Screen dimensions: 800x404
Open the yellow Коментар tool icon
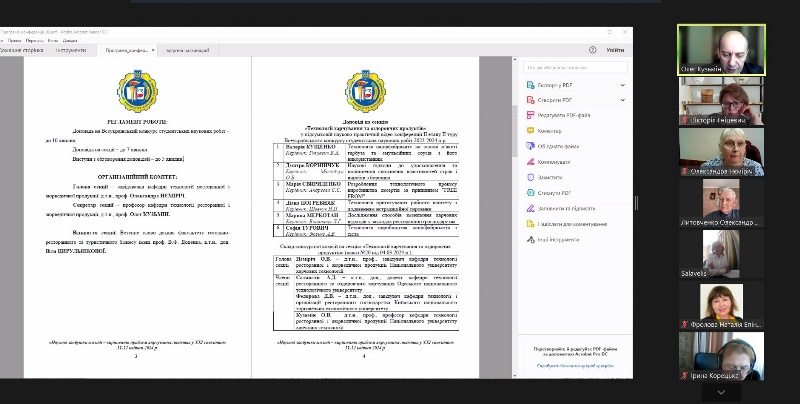pyautogui.click(x=531, y=131)
